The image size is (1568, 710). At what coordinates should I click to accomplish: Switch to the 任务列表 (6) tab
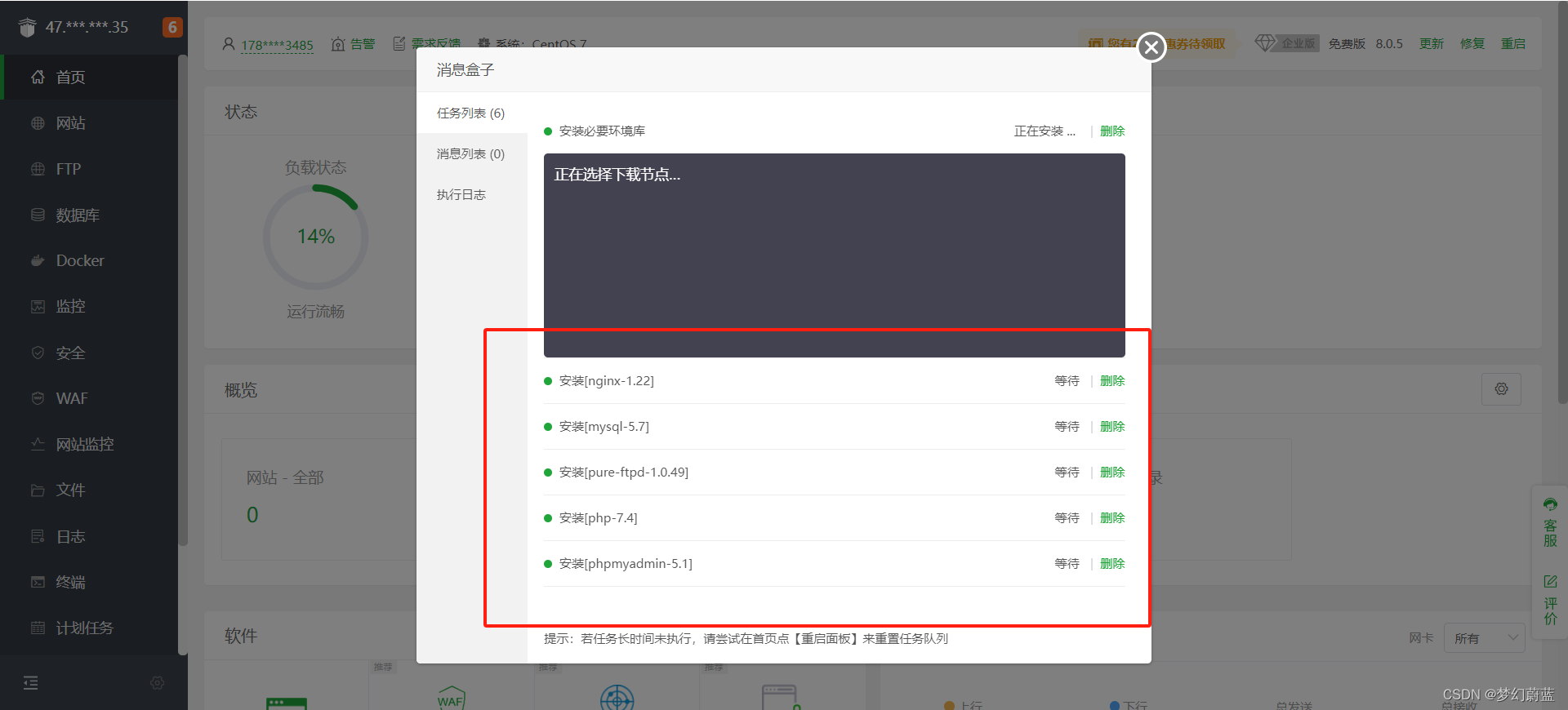(x=471, y=113)
